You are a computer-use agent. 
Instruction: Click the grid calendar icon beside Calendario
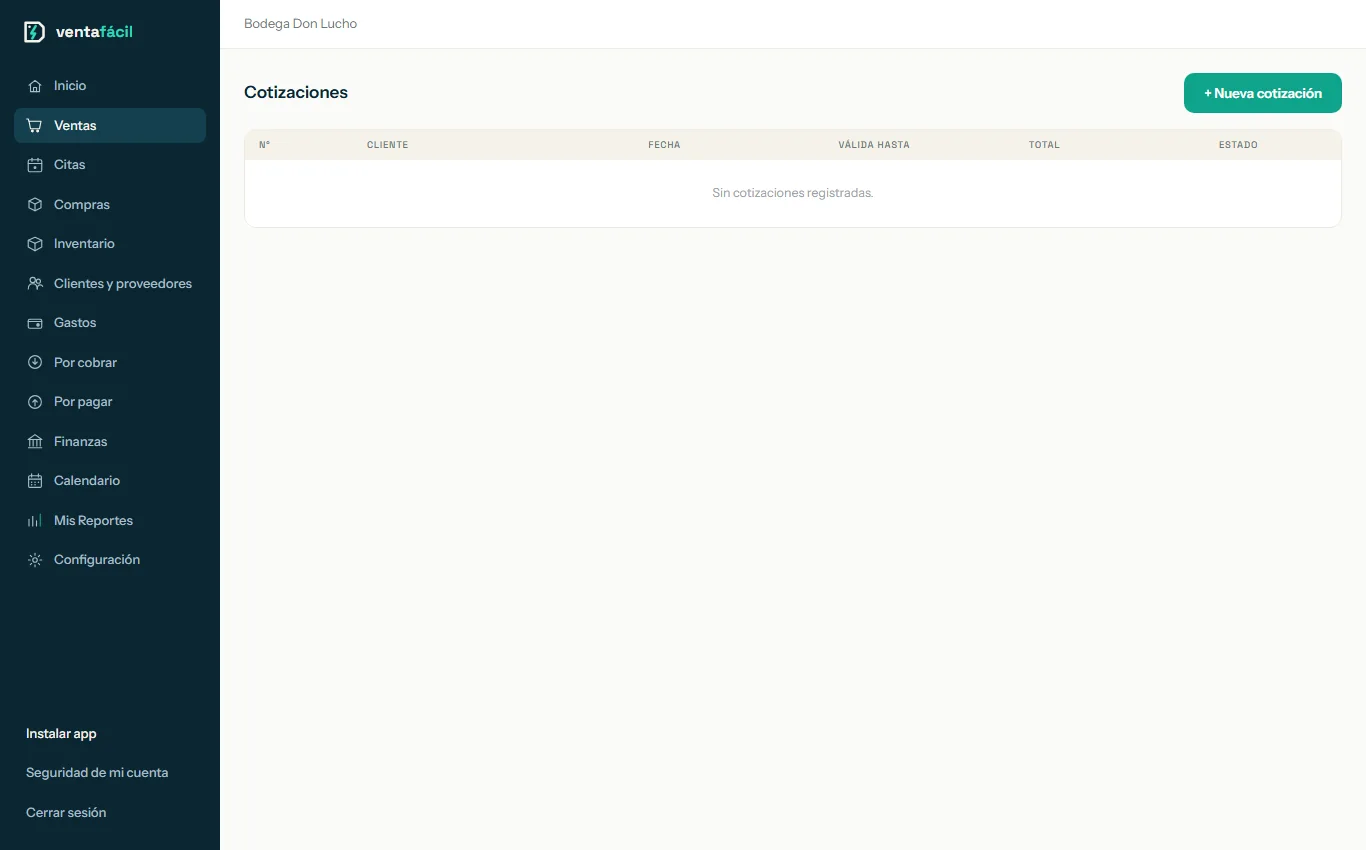(x=35, y=481)
